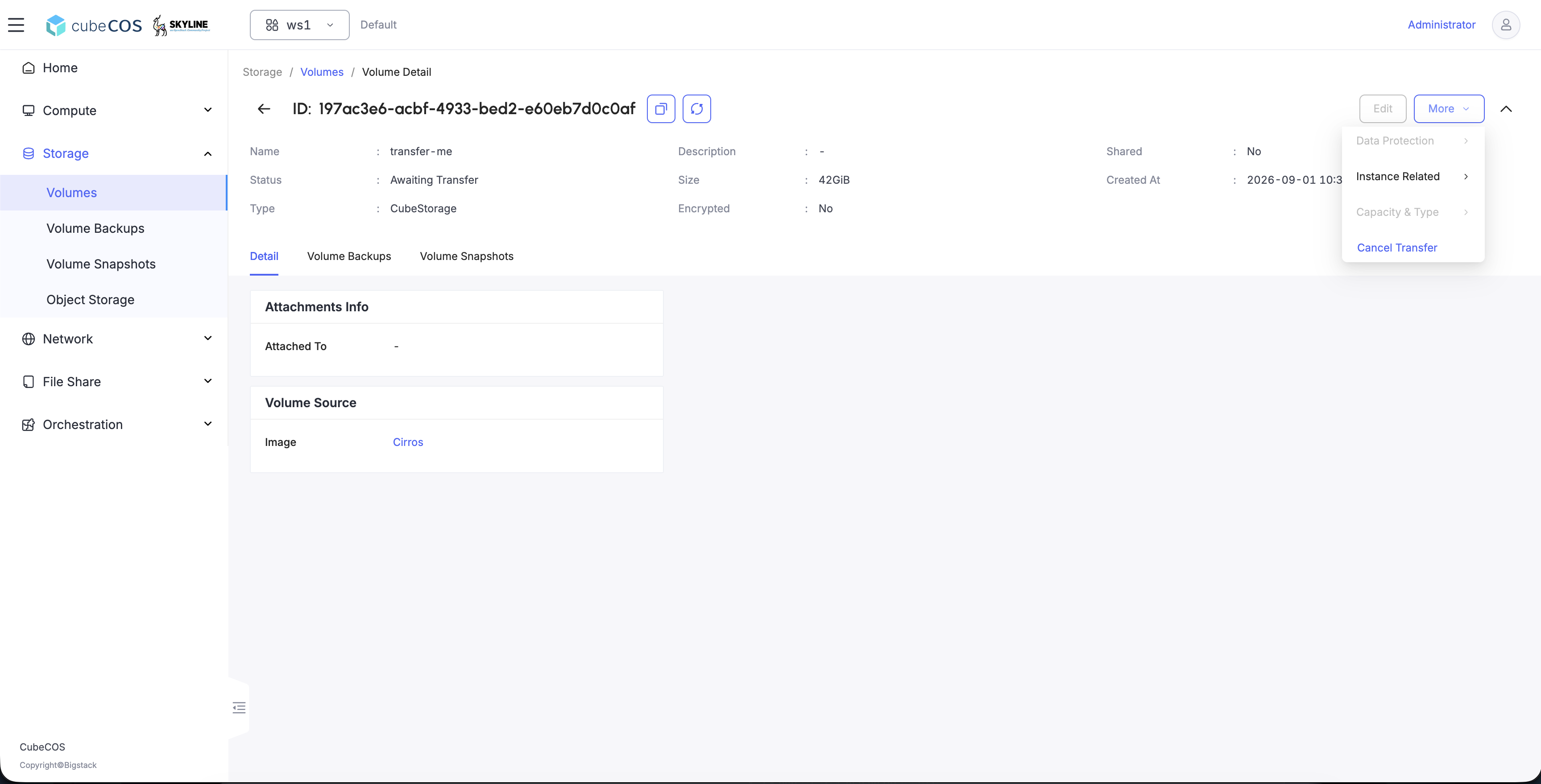This screenshot has width=1541, height=784.
Task: Click the Compute monitor icon
Action: (28, 111)
